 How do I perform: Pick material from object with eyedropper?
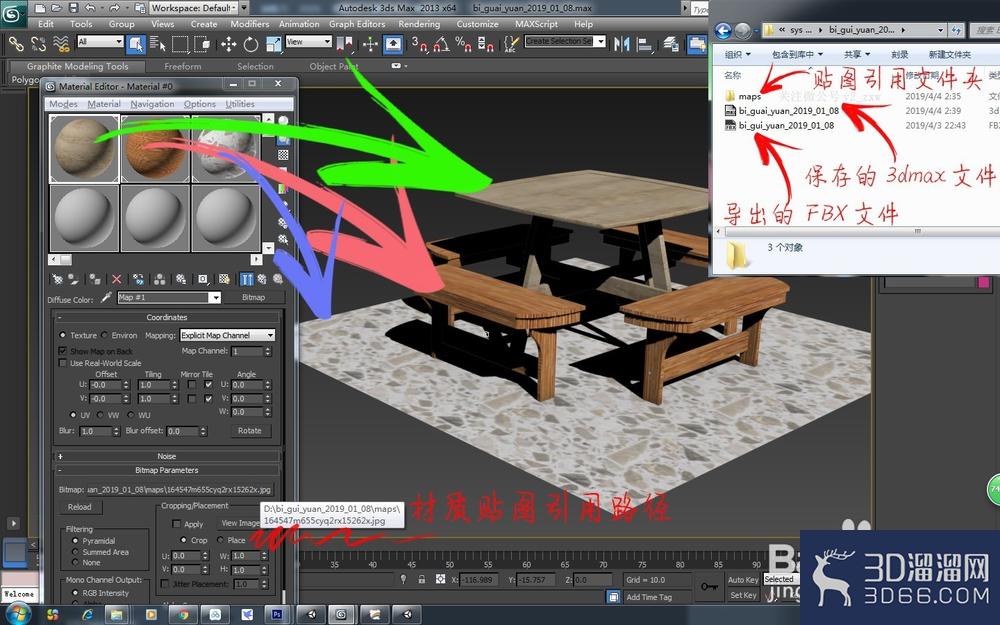coord(107,297)
